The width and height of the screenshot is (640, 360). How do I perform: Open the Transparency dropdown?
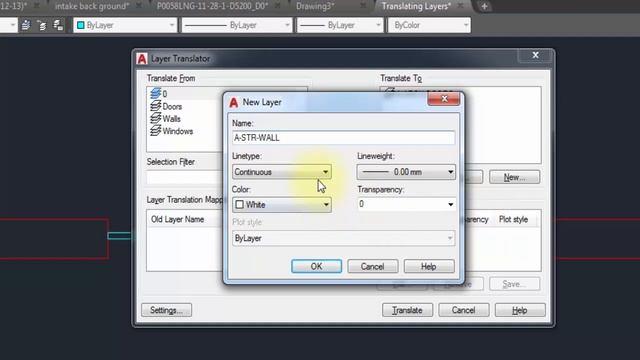click(x=406, y=204)
